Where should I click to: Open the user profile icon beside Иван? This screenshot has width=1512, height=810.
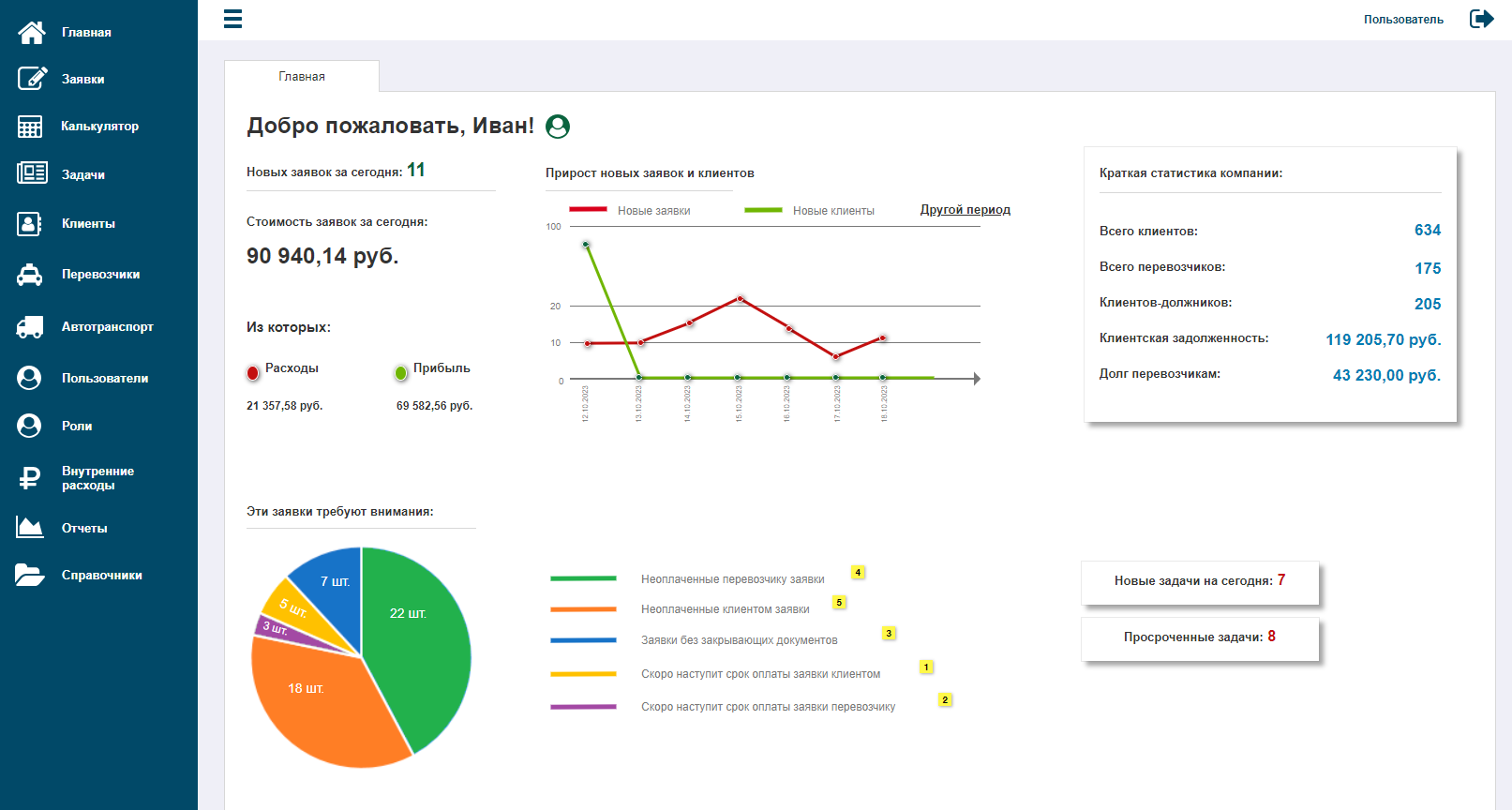coord(558,126)
